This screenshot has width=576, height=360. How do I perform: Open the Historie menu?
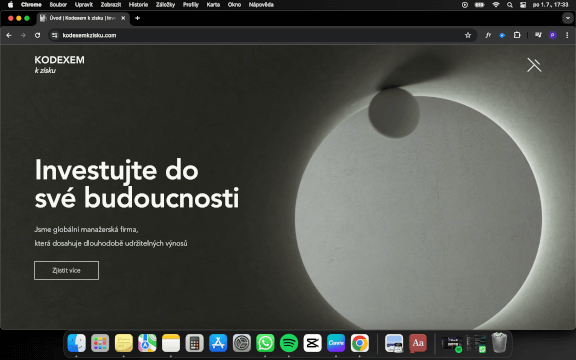[138, 5]
